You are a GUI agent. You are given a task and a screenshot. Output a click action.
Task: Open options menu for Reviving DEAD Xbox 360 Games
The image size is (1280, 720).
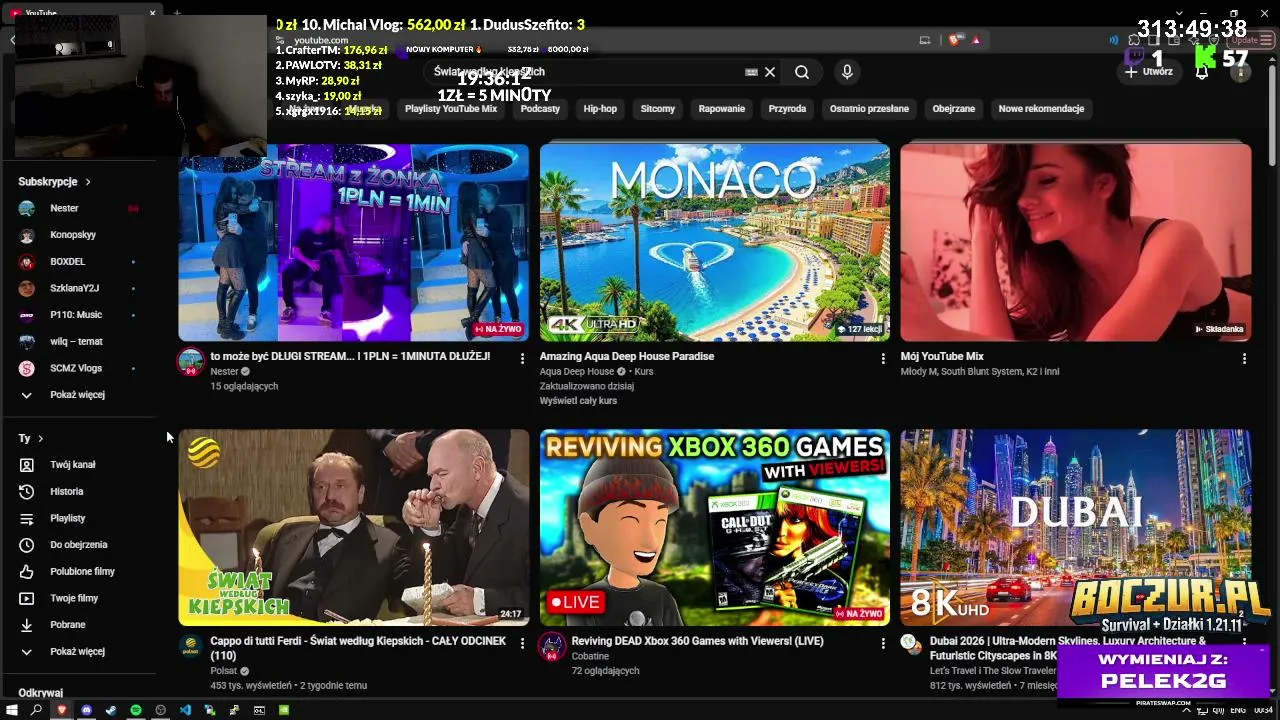(x=883, y=643)
